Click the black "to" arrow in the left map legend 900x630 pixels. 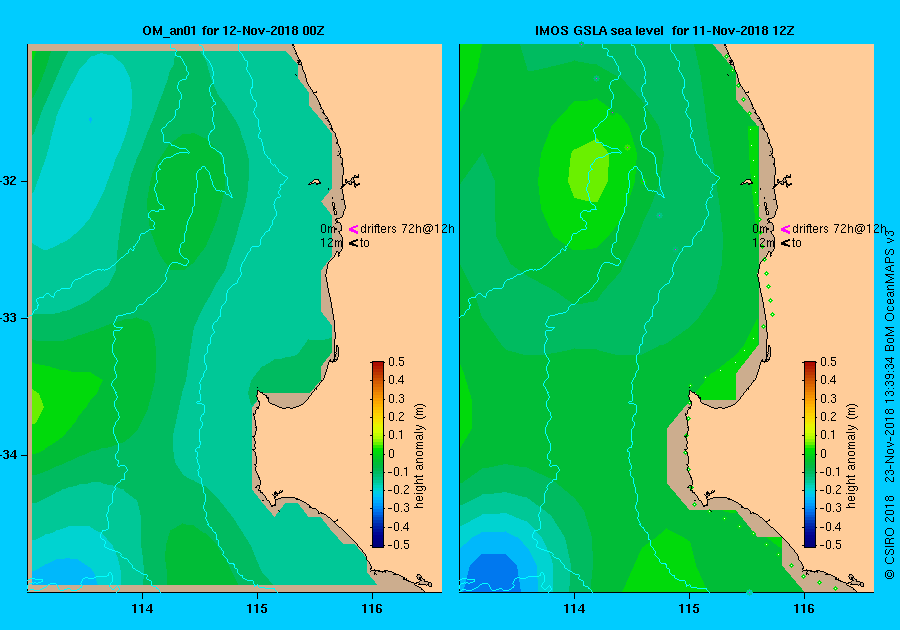point(353,243)
